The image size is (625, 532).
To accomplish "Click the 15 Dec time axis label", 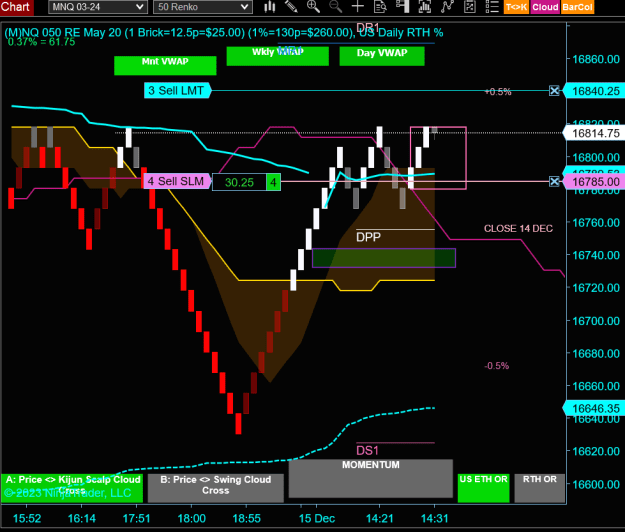I will (x=317, y=518).
